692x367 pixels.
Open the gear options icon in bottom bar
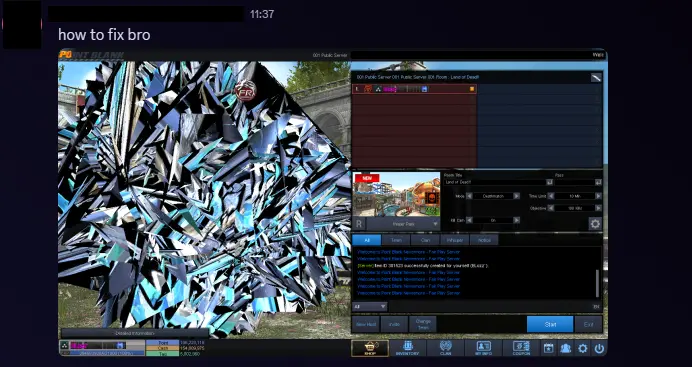(583, 348)
